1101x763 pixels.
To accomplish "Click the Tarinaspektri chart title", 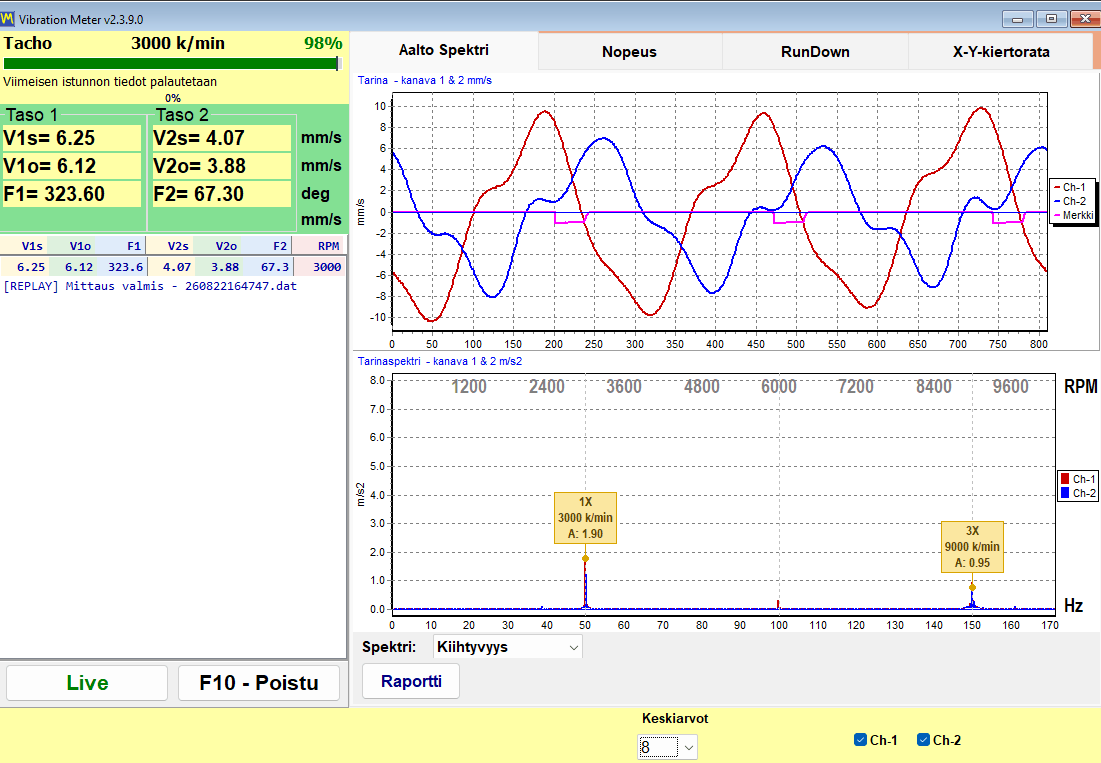I will click(440, 361).
